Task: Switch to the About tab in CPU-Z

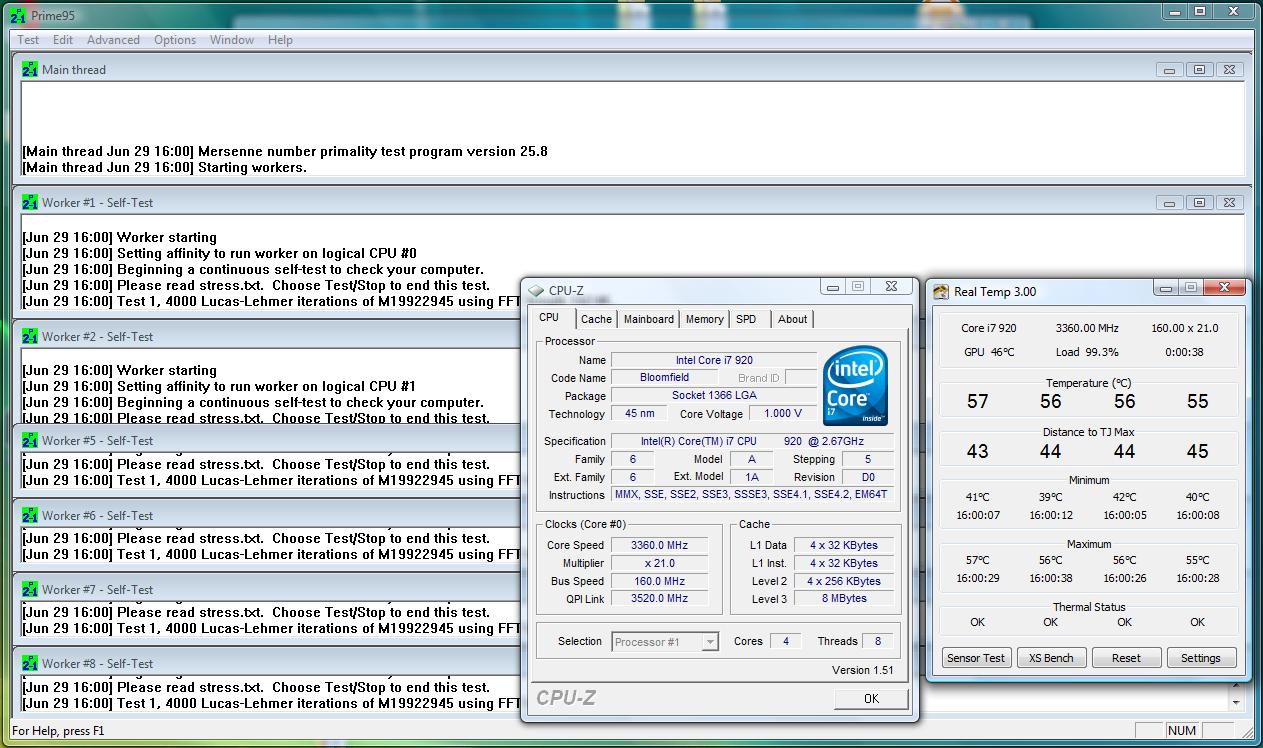Action: (793, 319)
